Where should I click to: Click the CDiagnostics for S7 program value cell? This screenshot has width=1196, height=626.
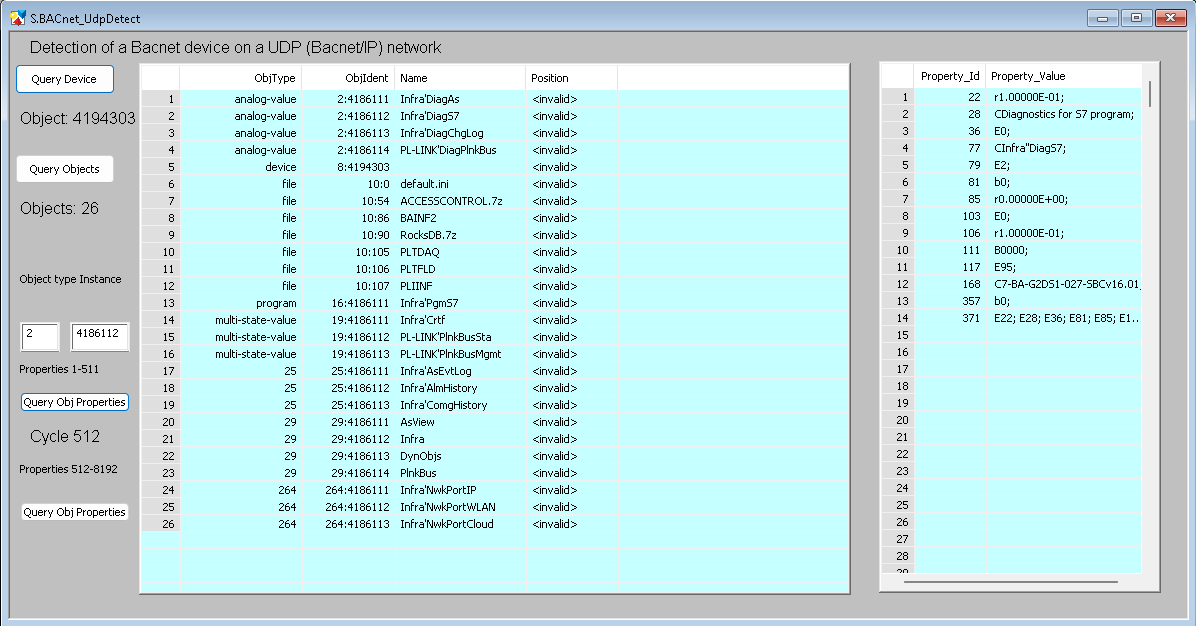[1064, 114]
